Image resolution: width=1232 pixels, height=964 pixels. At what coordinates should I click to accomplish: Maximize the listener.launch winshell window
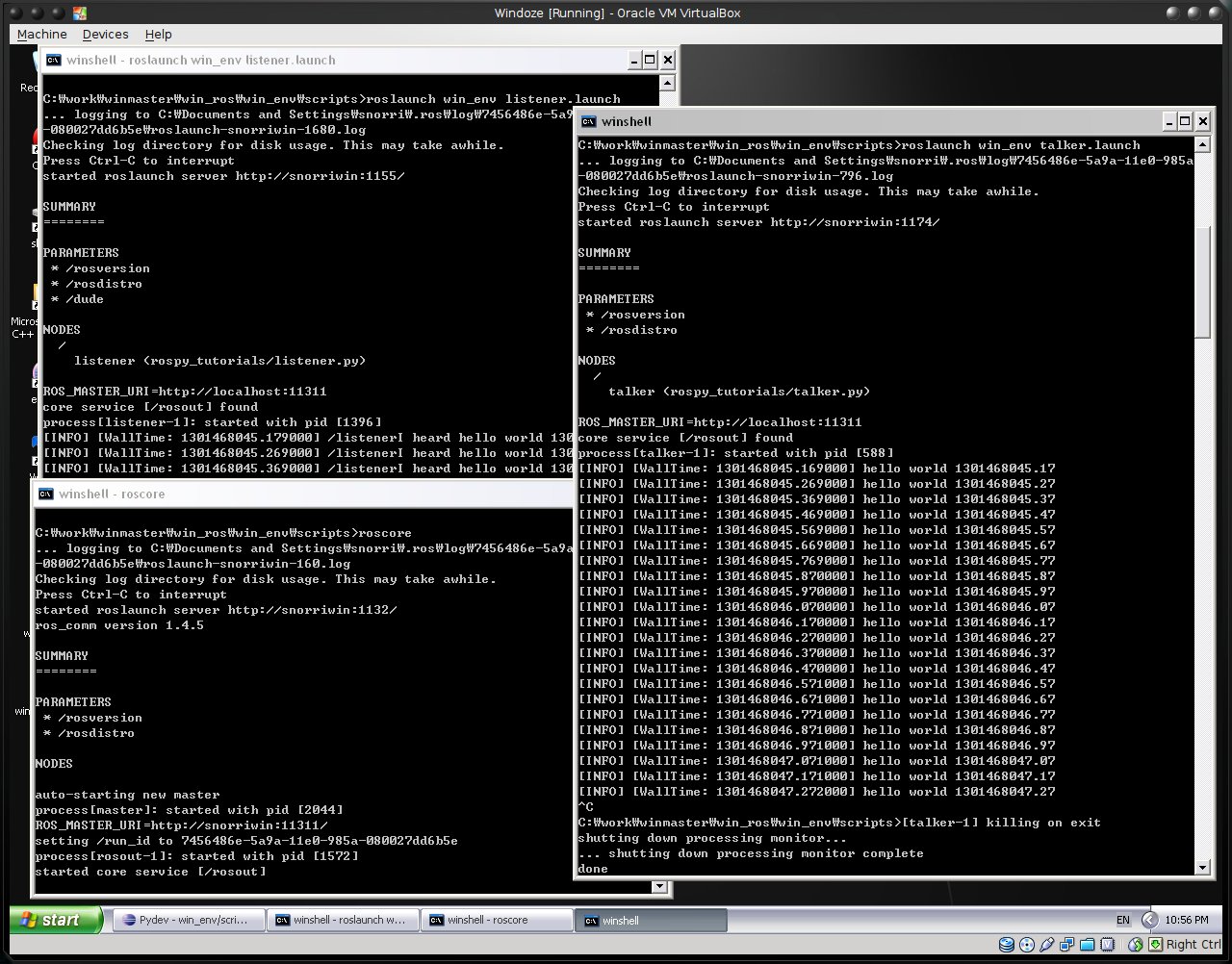tap(650, 60)
